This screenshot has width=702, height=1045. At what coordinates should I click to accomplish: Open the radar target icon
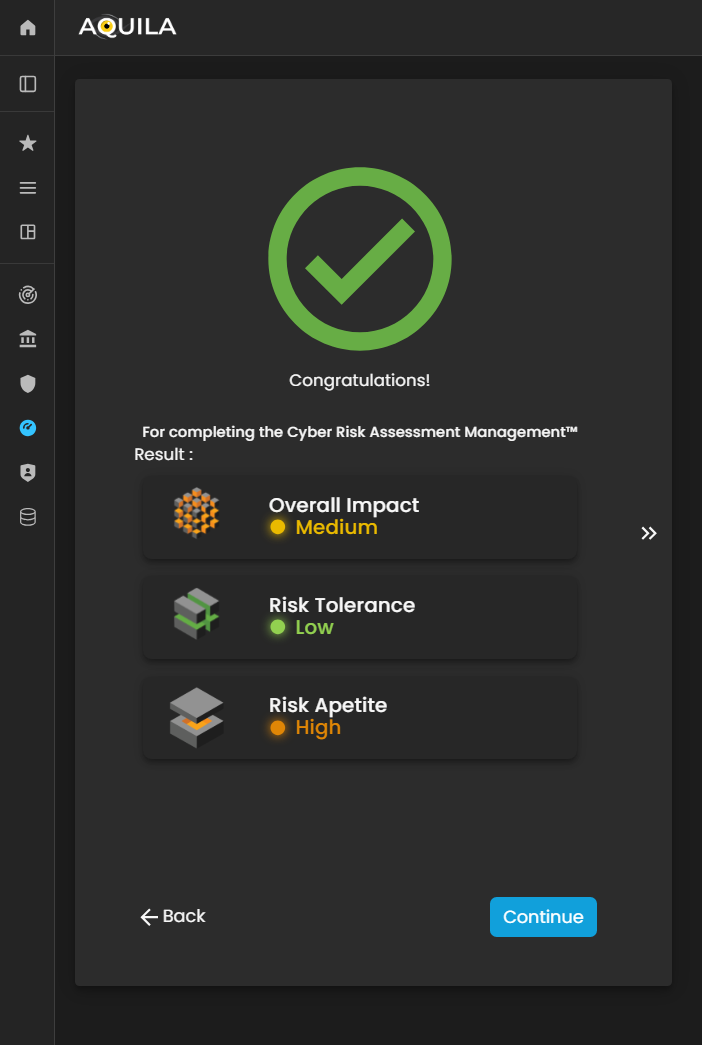[x=28, y=296]
